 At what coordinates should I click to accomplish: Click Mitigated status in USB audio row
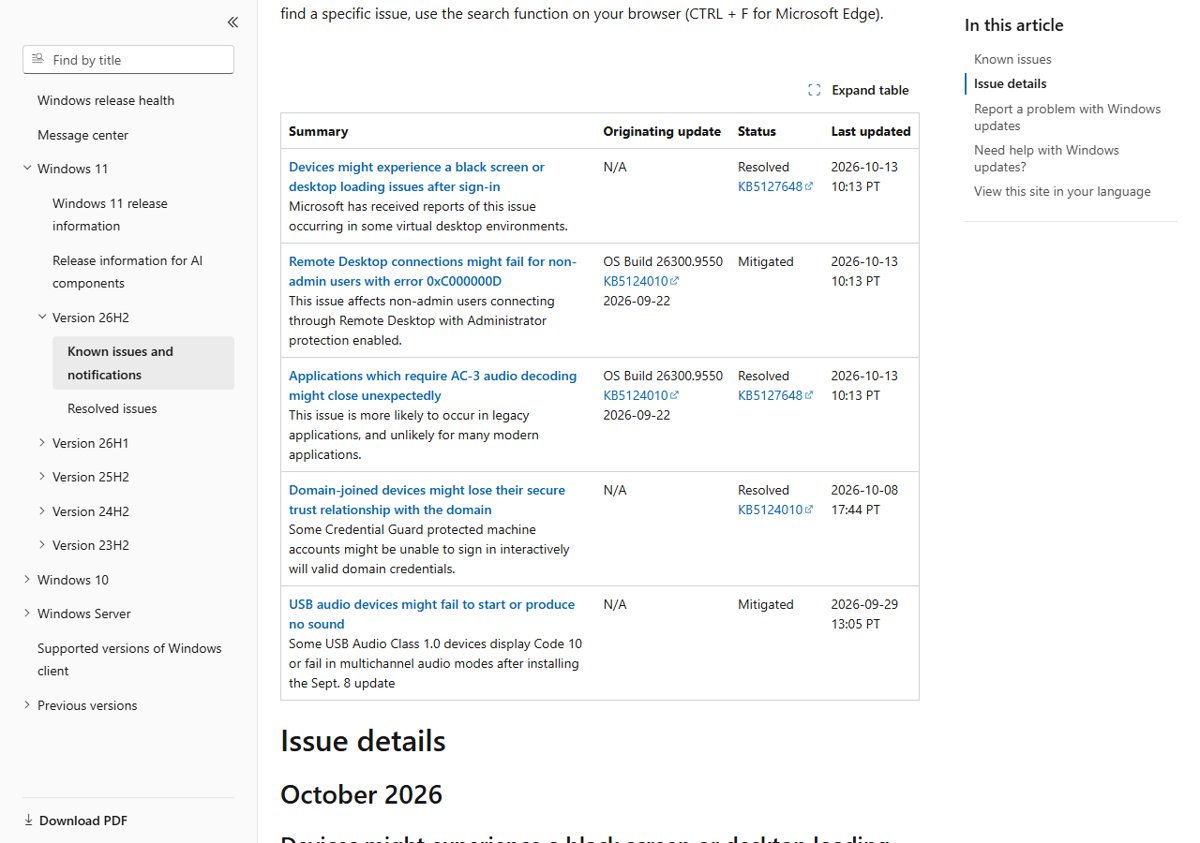click(x=766, y=604)
